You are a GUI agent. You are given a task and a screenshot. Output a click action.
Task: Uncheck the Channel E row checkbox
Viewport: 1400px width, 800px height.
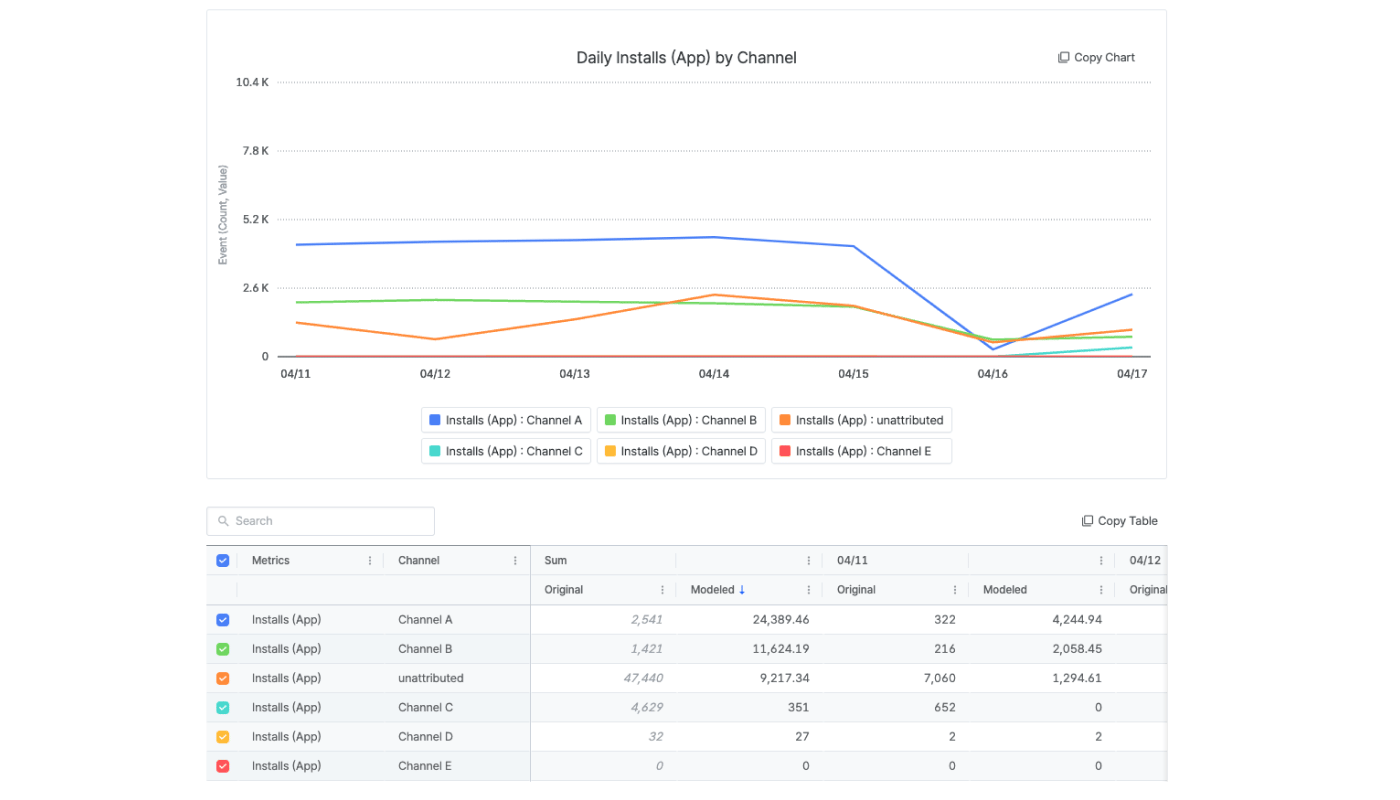tap(223, 766)
